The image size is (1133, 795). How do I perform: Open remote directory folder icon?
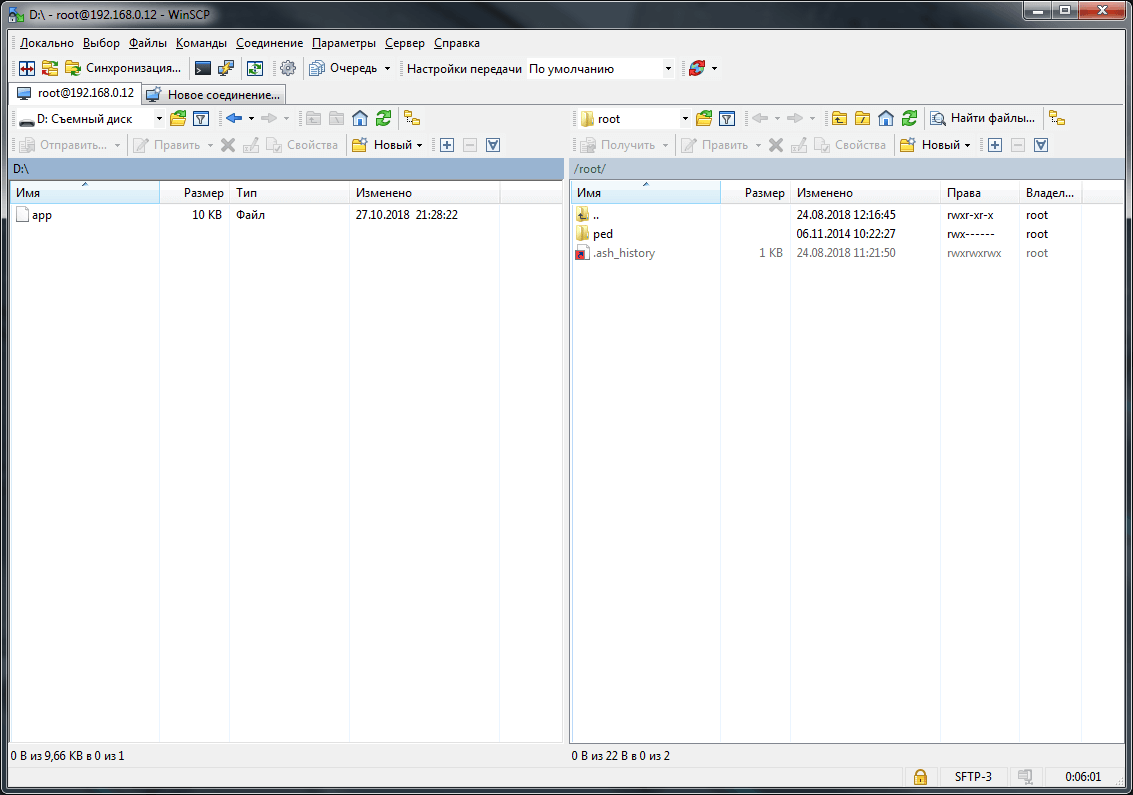click(x=704, y=119)
